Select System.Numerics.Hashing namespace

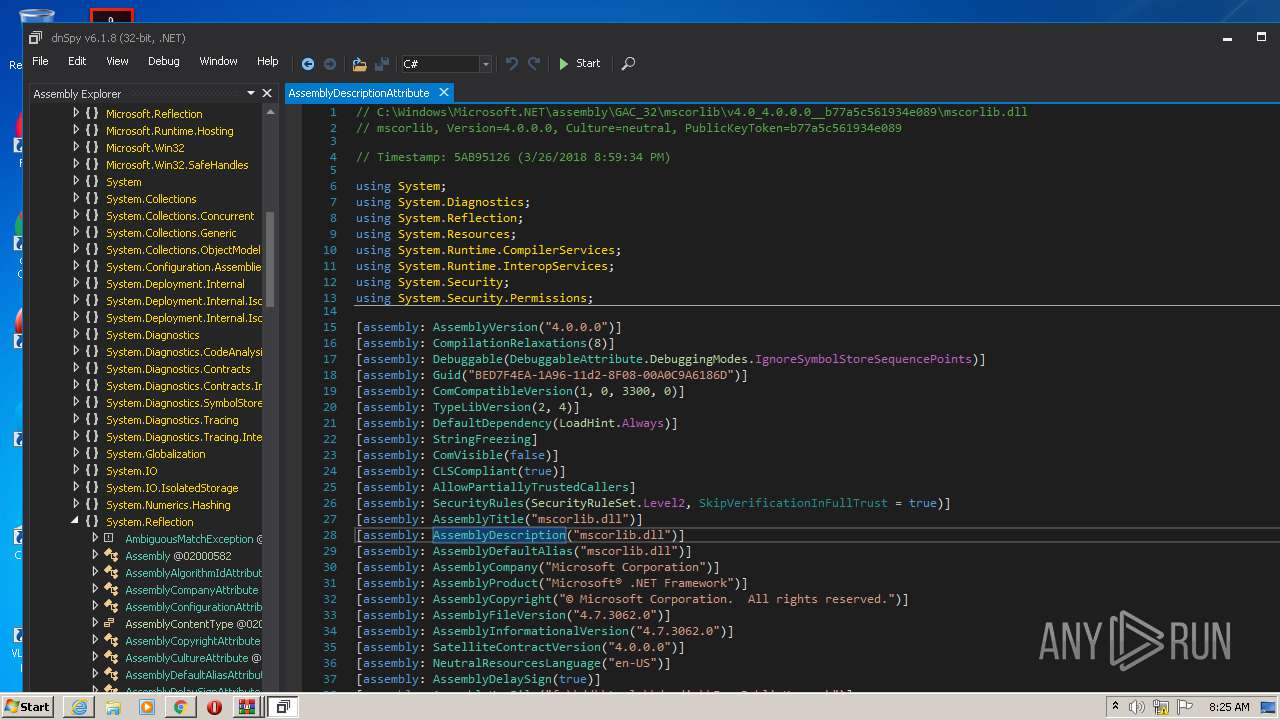coord(168,505)
